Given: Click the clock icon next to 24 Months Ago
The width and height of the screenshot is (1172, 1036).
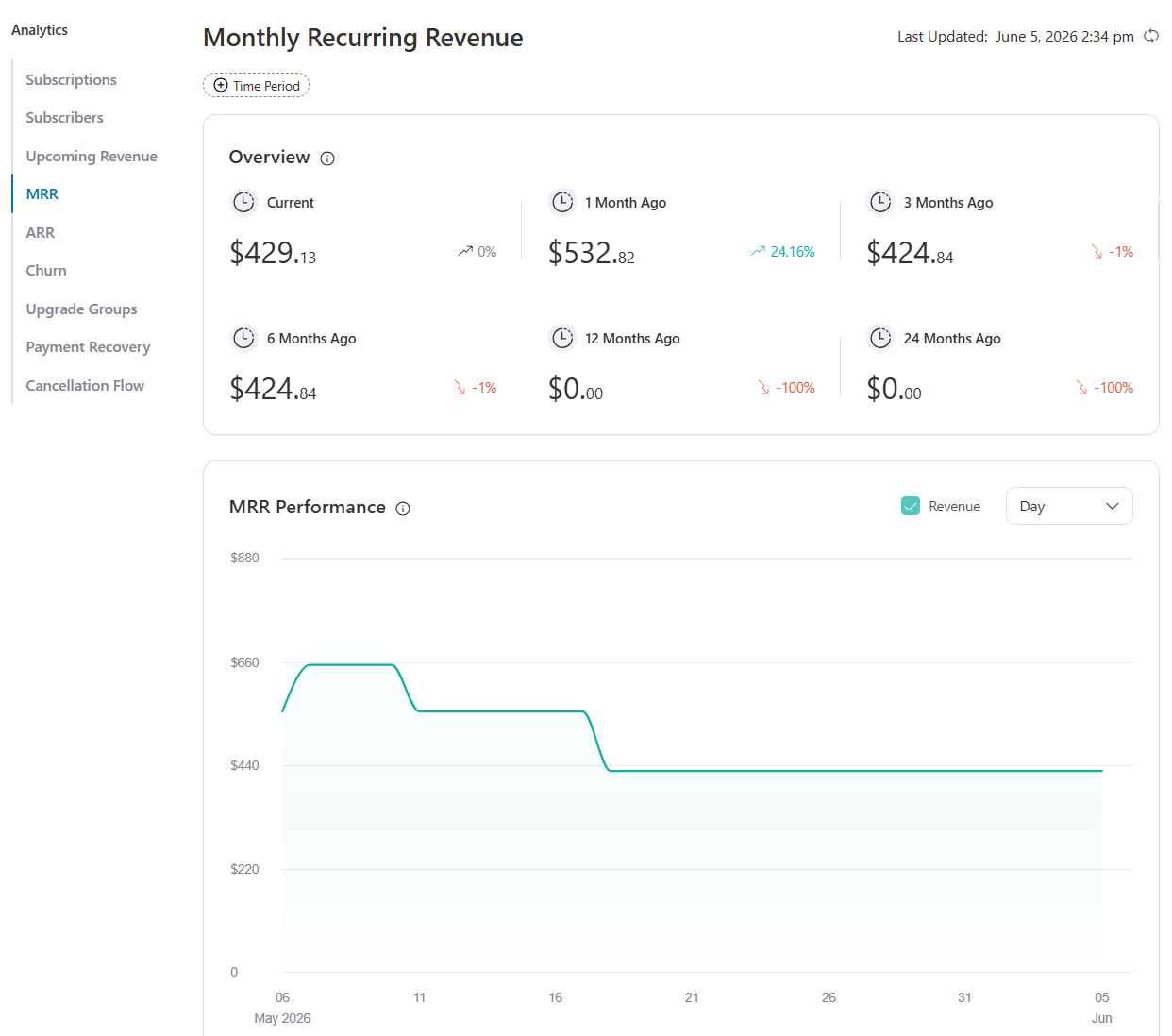Looking at the screenshot, I should point(880,338).
